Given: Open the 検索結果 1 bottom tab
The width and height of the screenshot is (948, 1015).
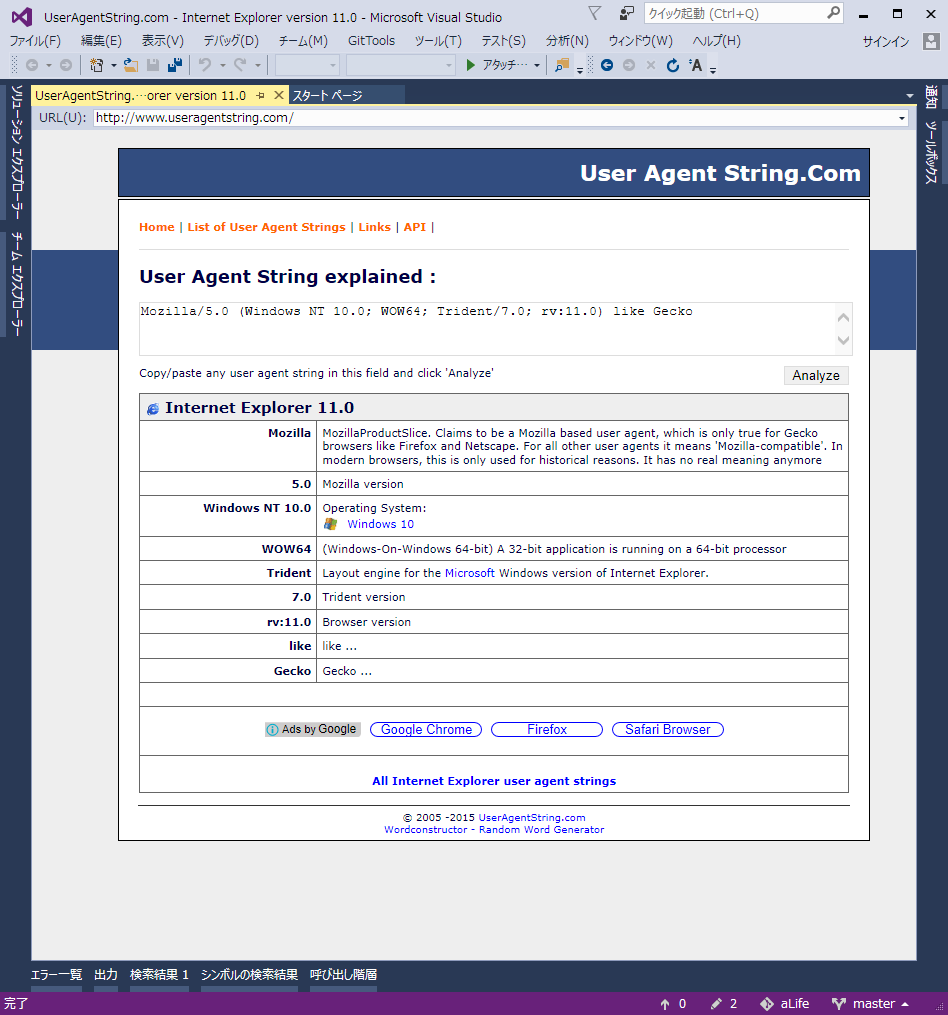Looking at the screenshot, I should (x=159, y=974).
